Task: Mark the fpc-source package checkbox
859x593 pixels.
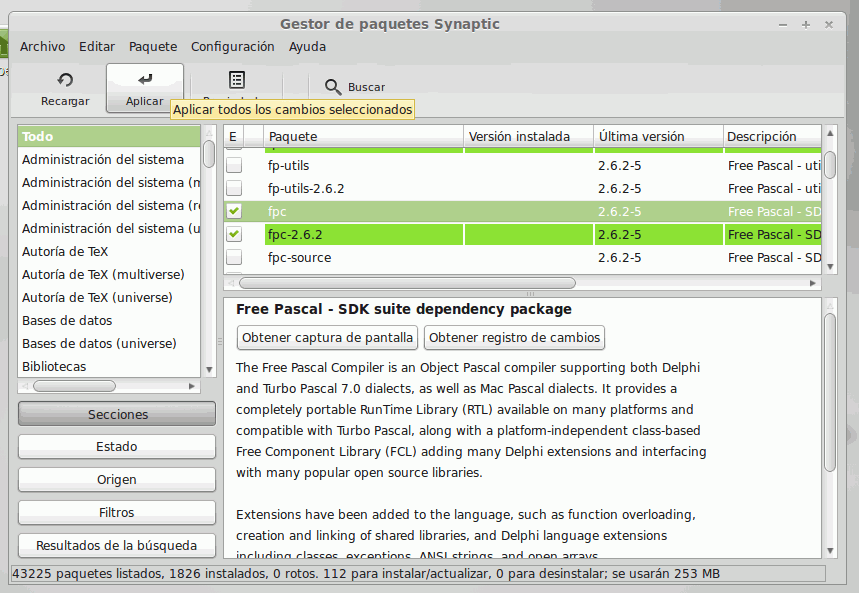Action: click(234, 257)
